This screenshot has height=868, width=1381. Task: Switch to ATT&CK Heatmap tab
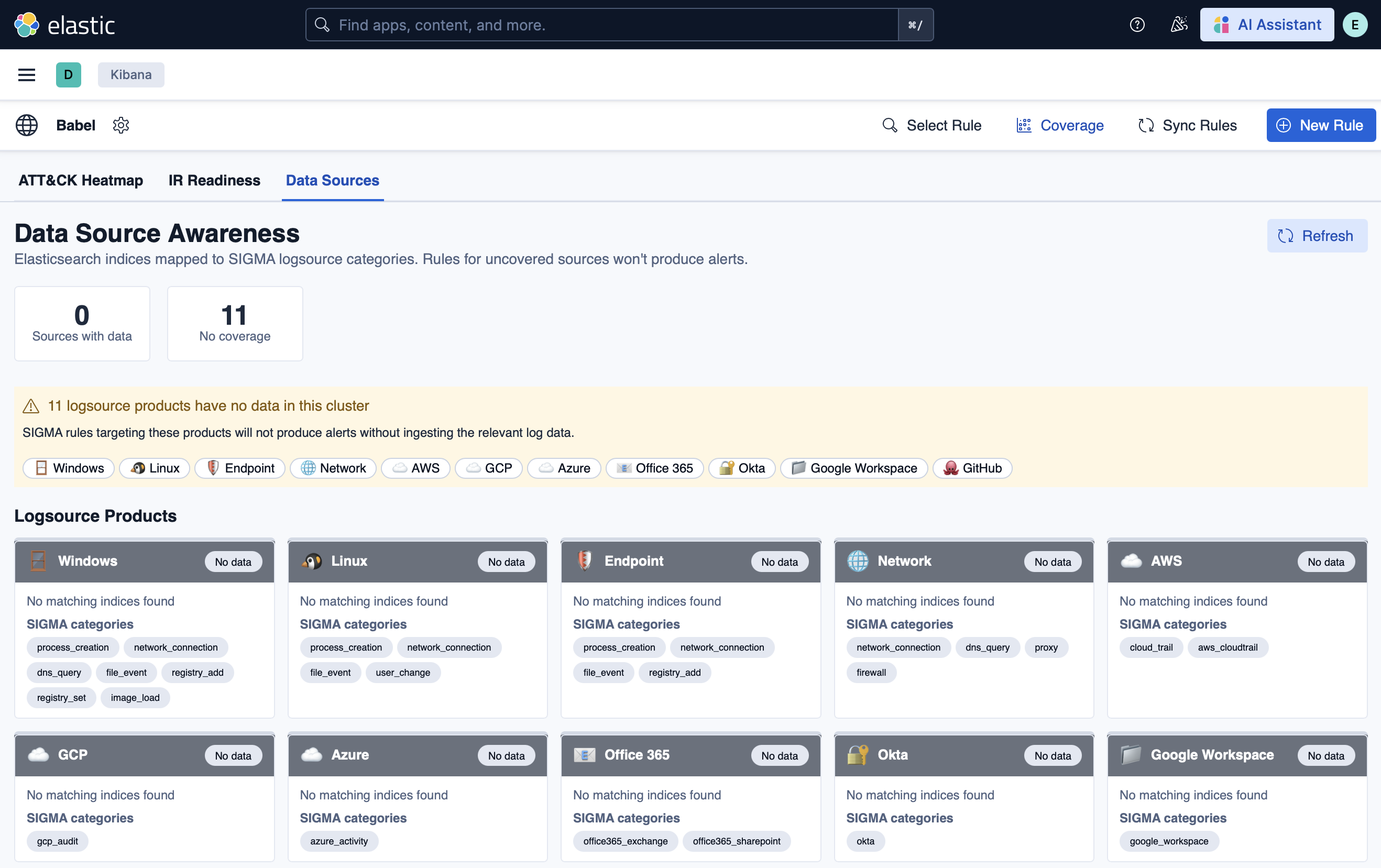[x=81, y=180]
